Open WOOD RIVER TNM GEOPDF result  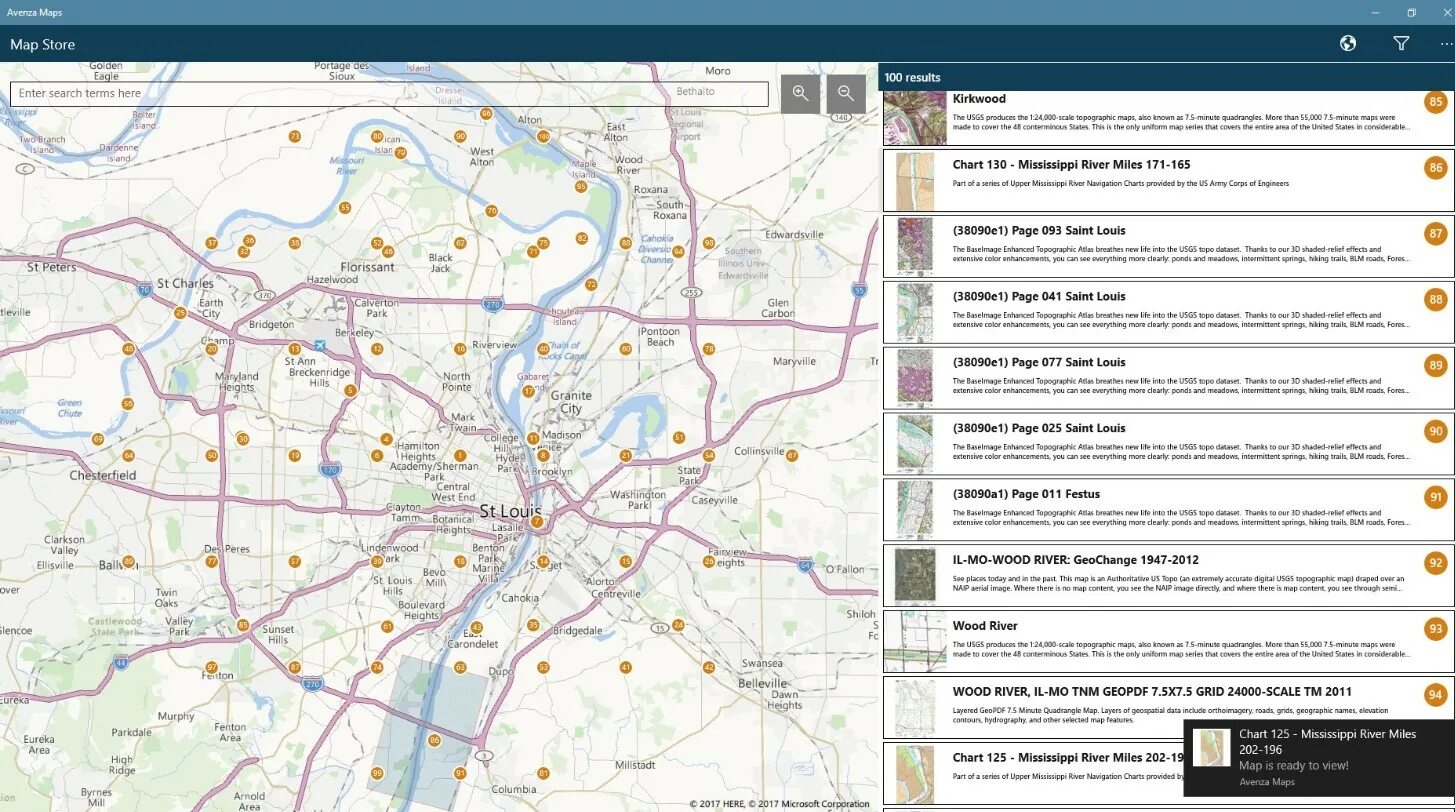click(1167, 708)
